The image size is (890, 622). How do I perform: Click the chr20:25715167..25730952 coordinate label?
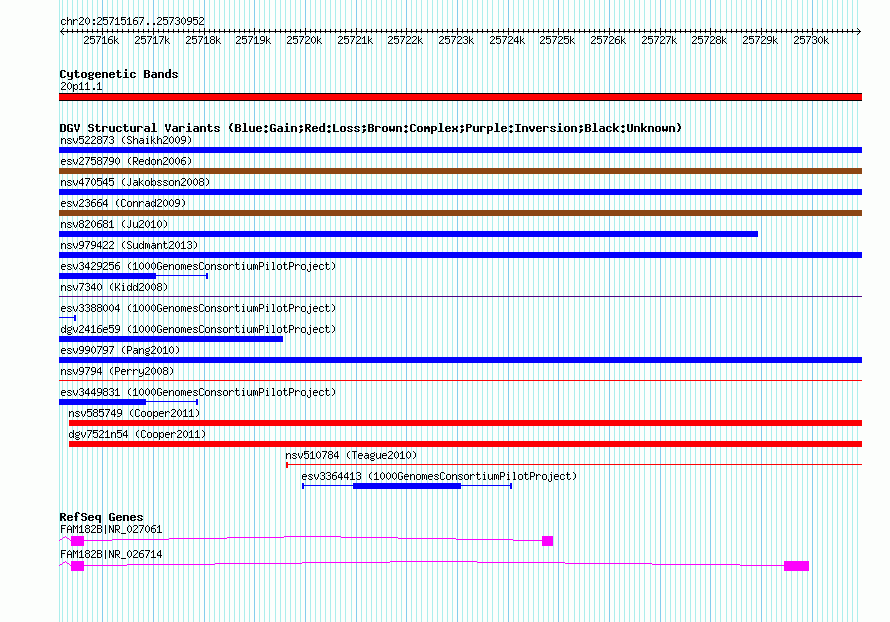(132, 21)
